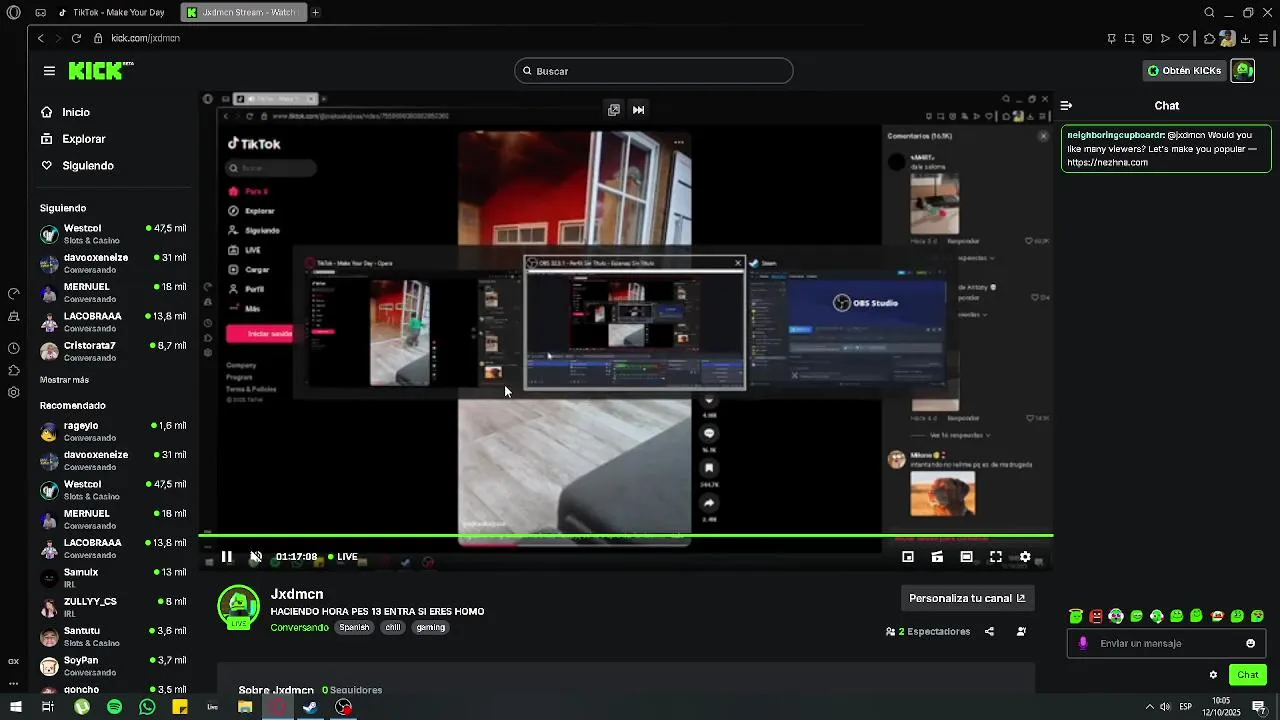Open Santutu recommended channel

click(113, 636)
